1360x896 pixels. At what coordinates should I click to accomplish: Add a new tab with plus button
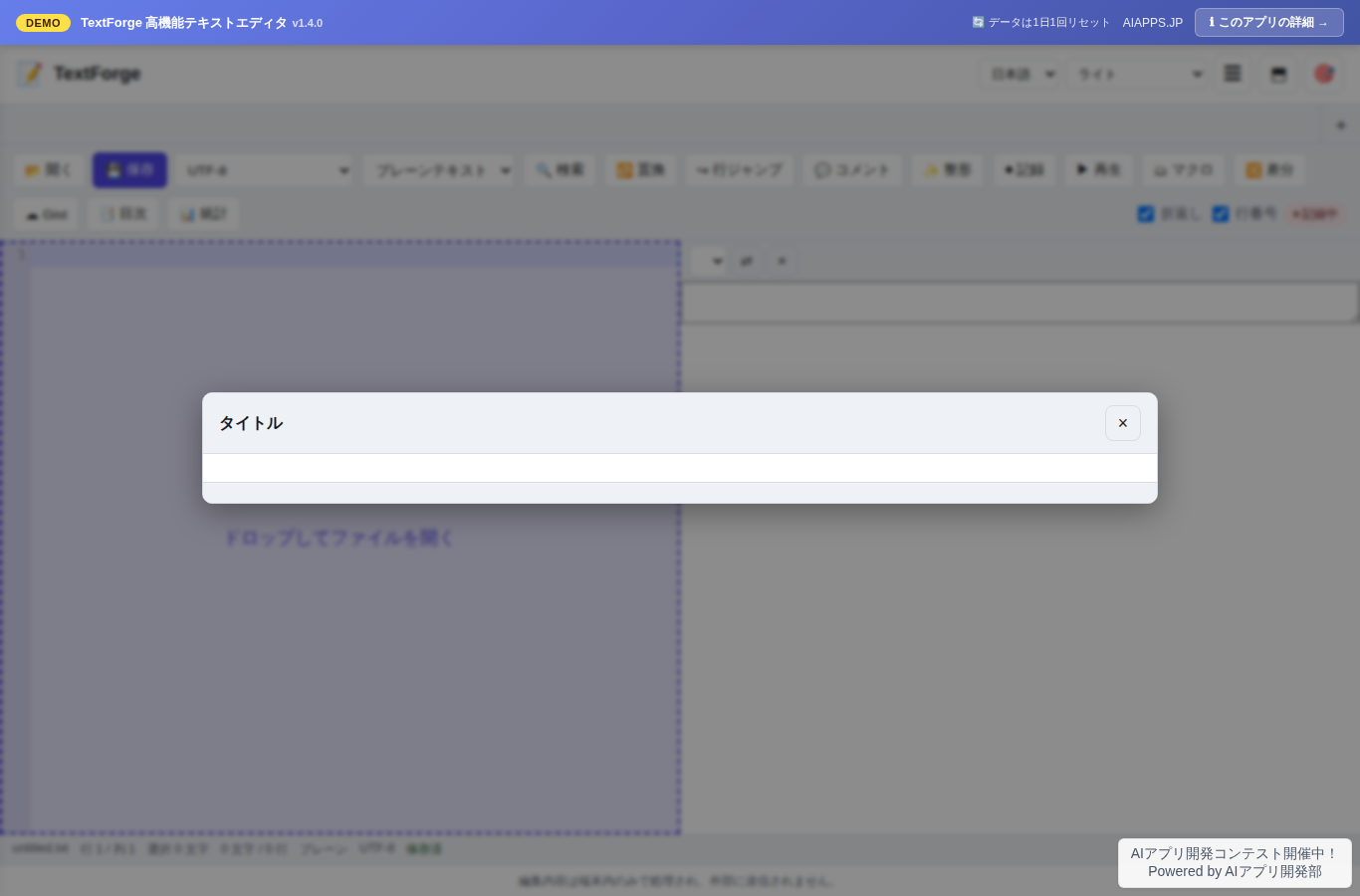1341,125
